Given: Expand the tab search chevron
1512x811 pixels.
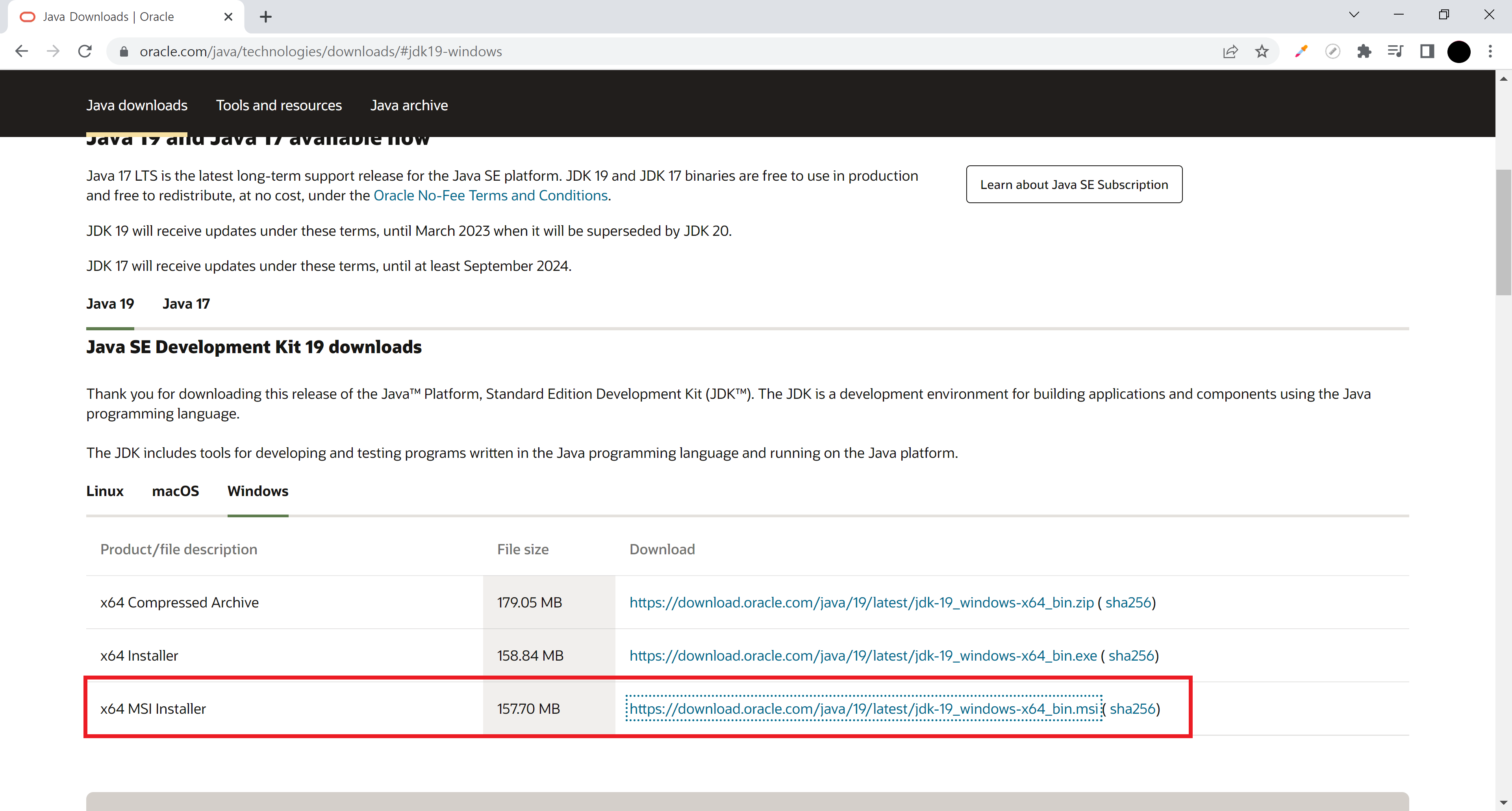Looking at the screenshot, I should (x=1354, y=15).
